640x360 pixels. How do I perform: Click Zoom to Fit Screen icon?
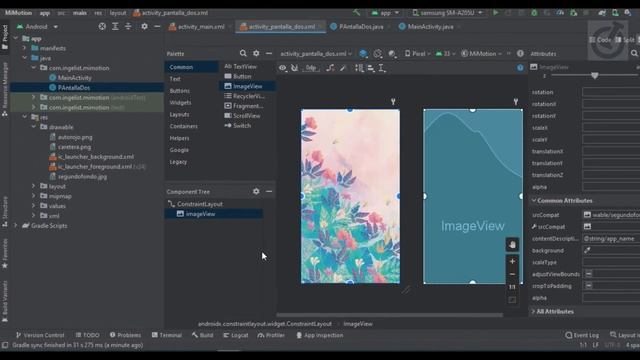512,300
